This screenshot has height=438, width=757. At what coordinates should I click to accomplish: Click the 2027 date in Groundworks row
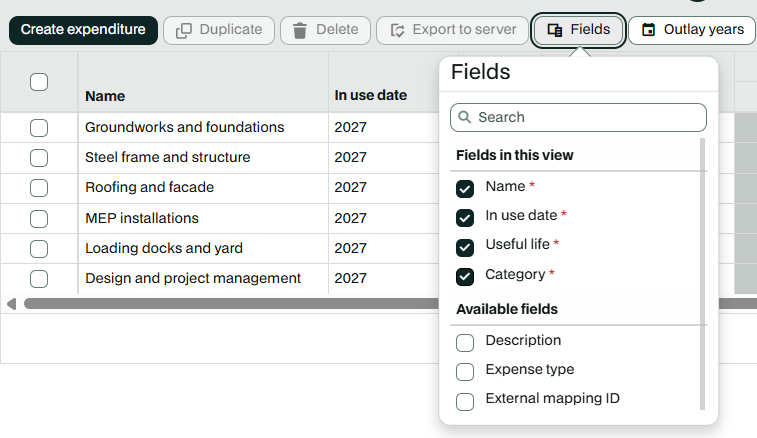click(x=350, y=127)
